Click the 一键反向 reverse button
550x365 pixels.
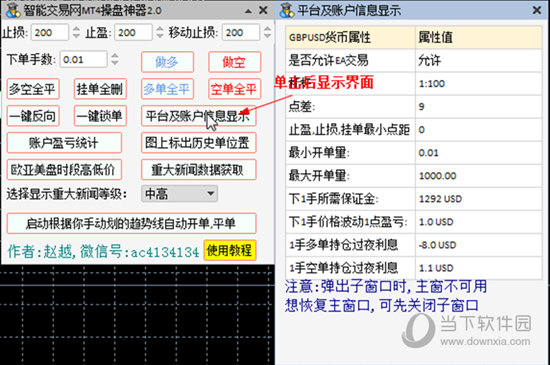pyautogui.click(x=33, y=116)
